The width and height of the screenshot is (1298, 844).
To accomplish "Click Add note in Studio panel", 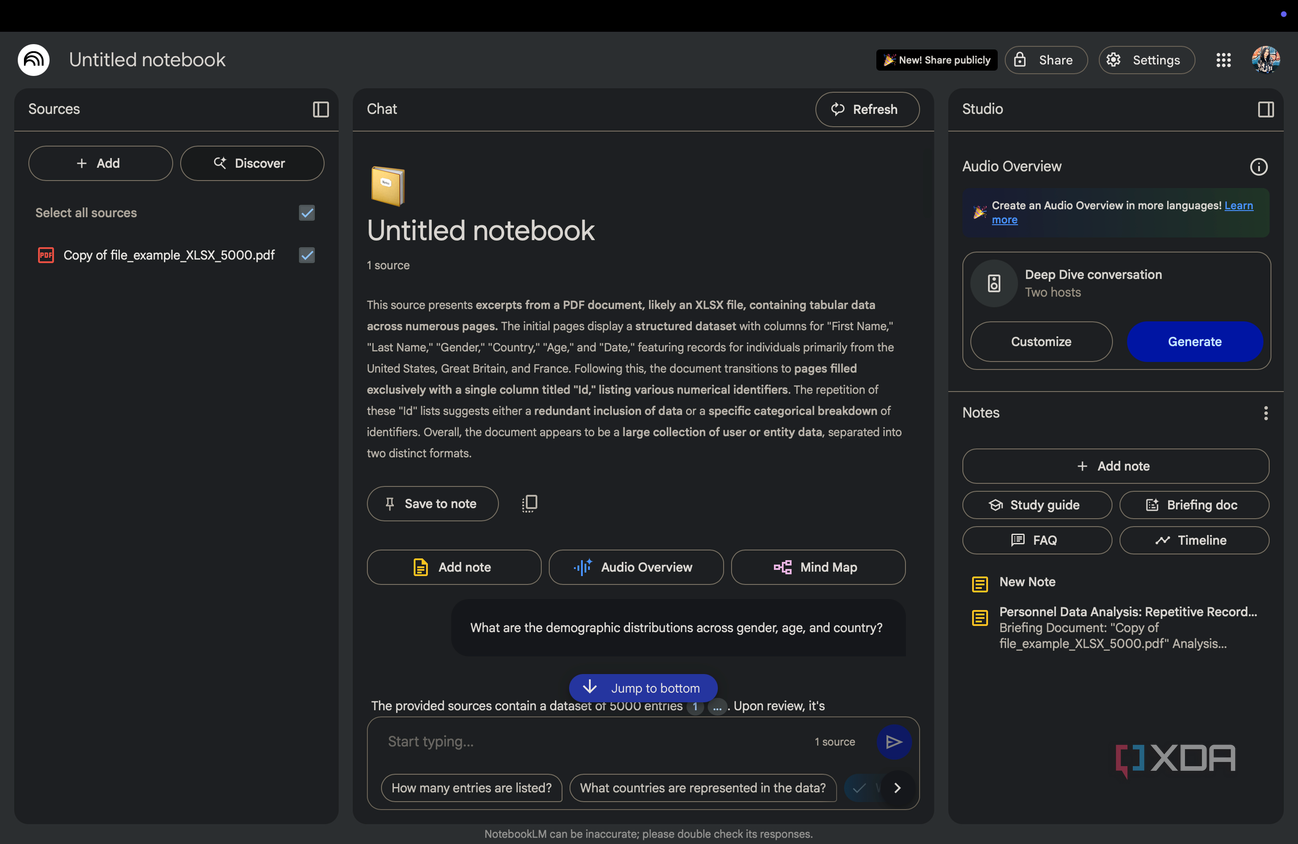I will 1115,466.
